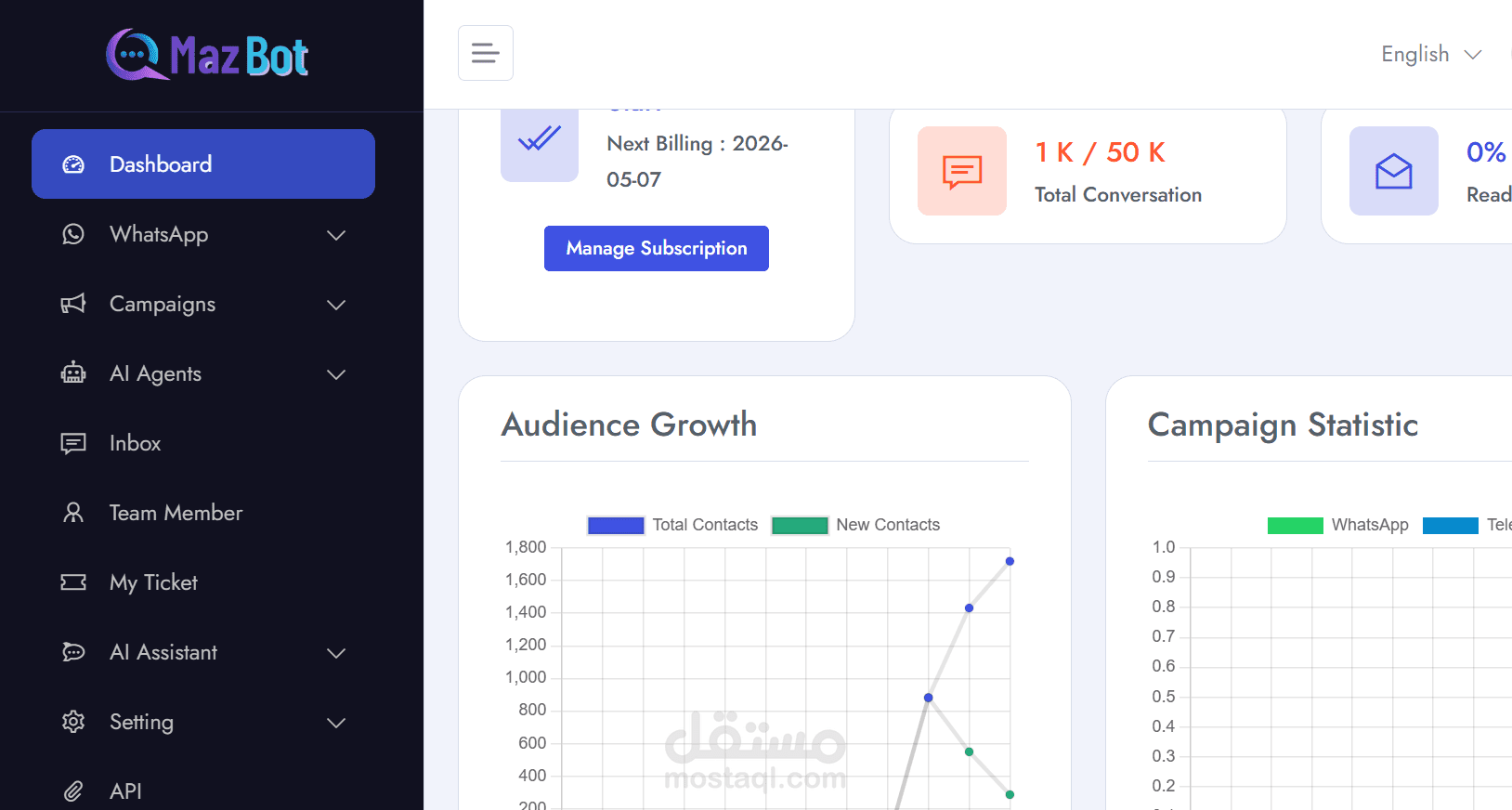Click the Manage Subscription button
The image size is (1512, 810).
(657, 248)
